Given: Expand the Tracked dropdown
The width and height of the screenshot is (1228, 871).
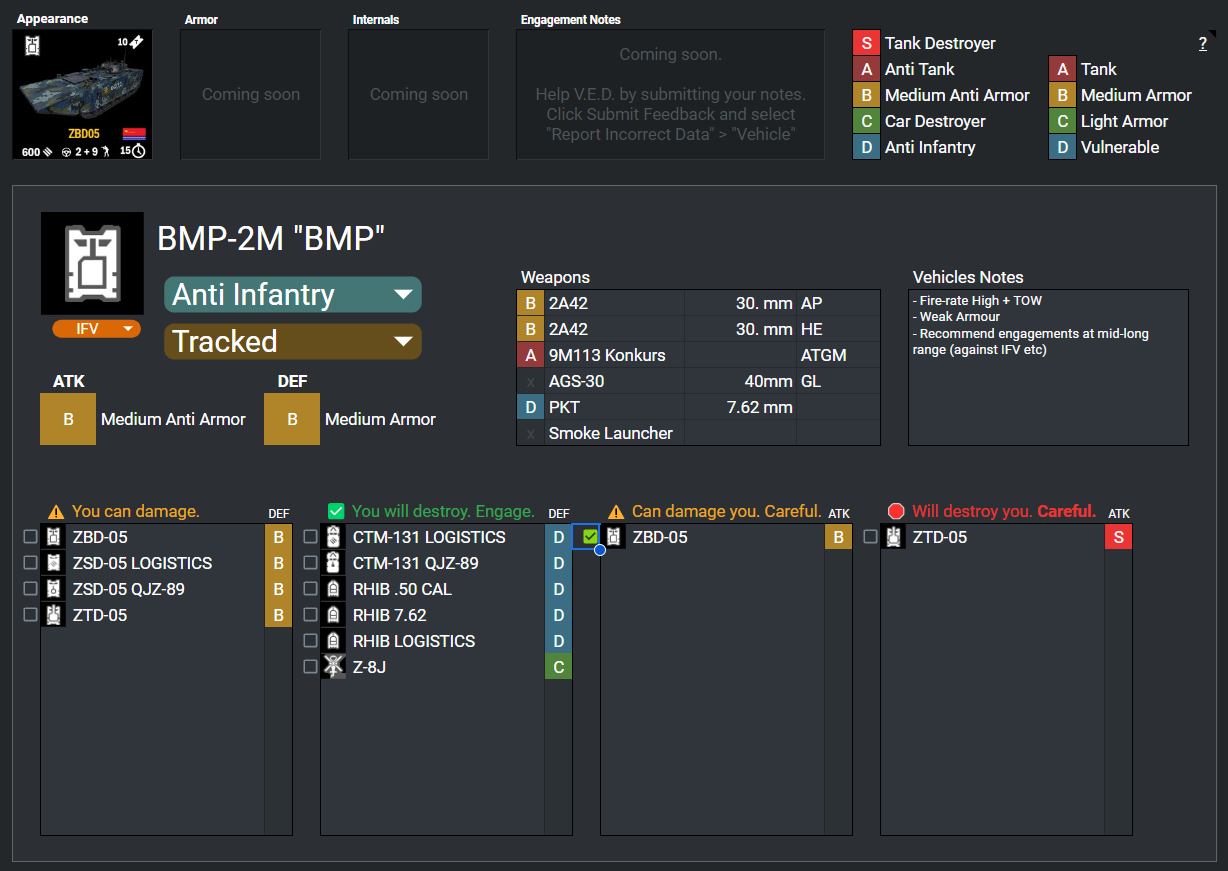Looking at the screenshot, I should [x=293, y=341].
